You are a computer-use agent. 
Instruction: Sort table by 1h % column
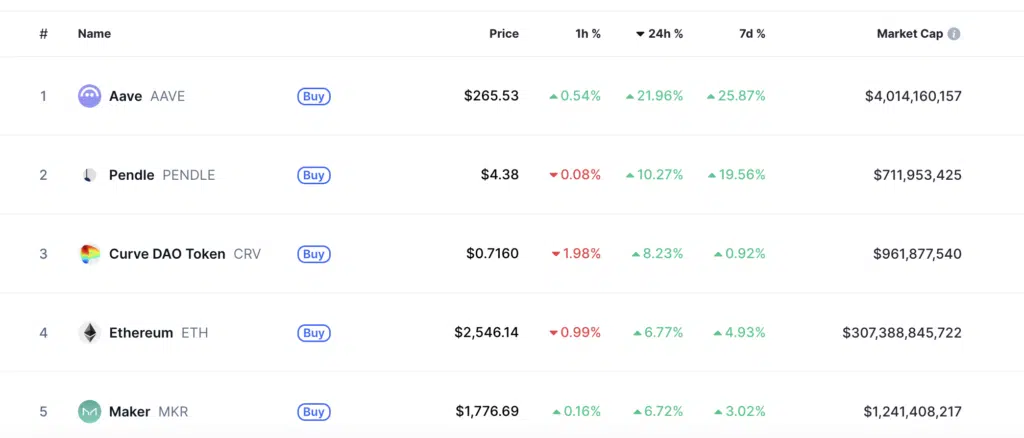[x=588, y=34]
